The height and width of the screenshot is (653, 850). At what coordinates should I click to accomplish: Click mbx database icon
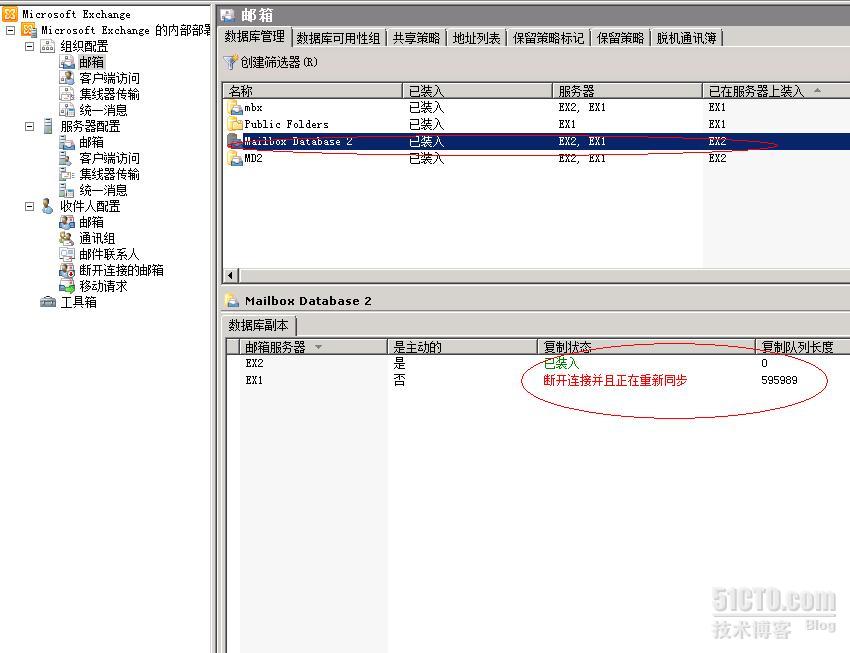click(235, 107)
